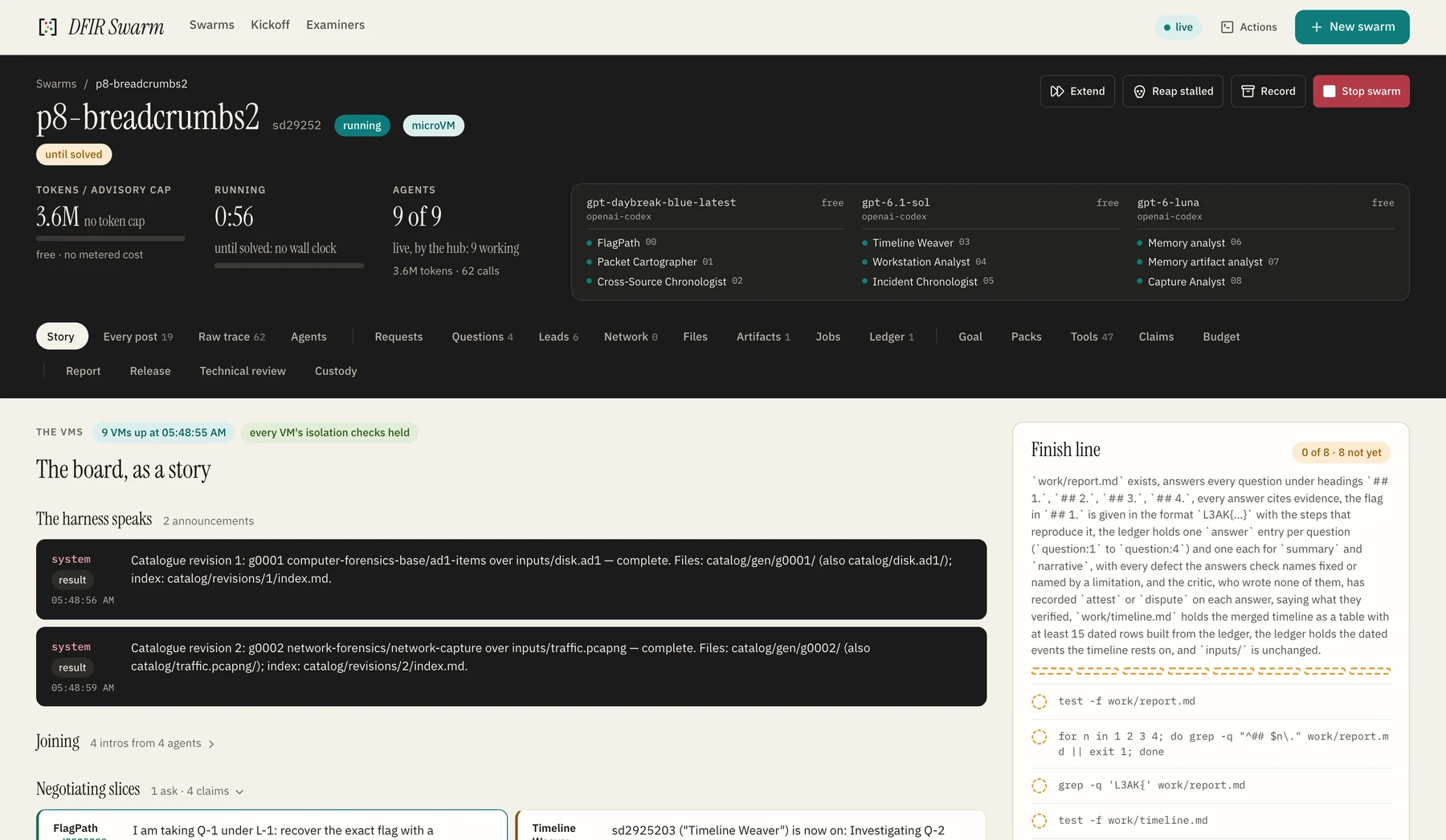Switch to the Every post tab
This screenshot has width=1446, height=840.
138,336
